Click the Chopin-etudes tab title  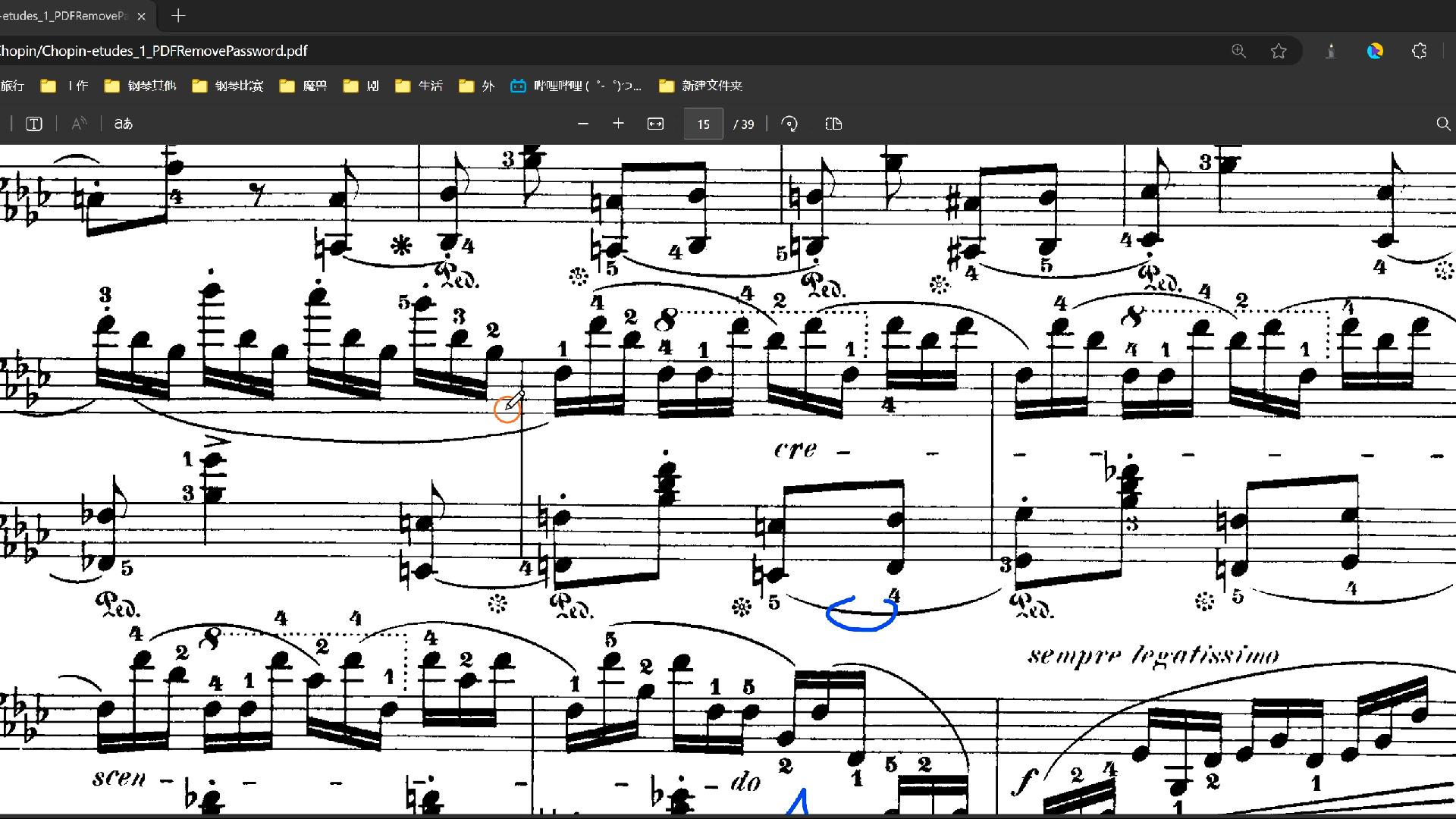64,16
